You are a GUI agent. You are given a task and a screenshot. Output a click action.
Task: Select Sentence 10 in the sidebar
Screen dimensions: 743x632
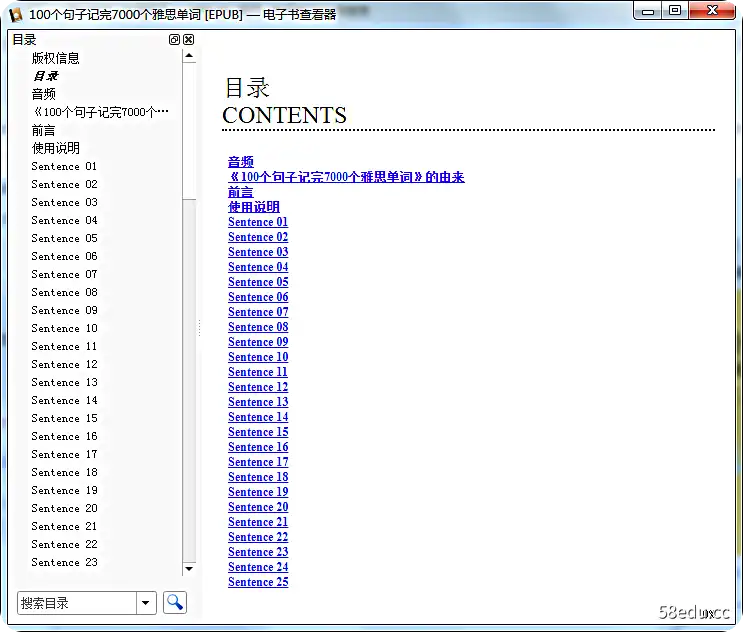point(64,328)
